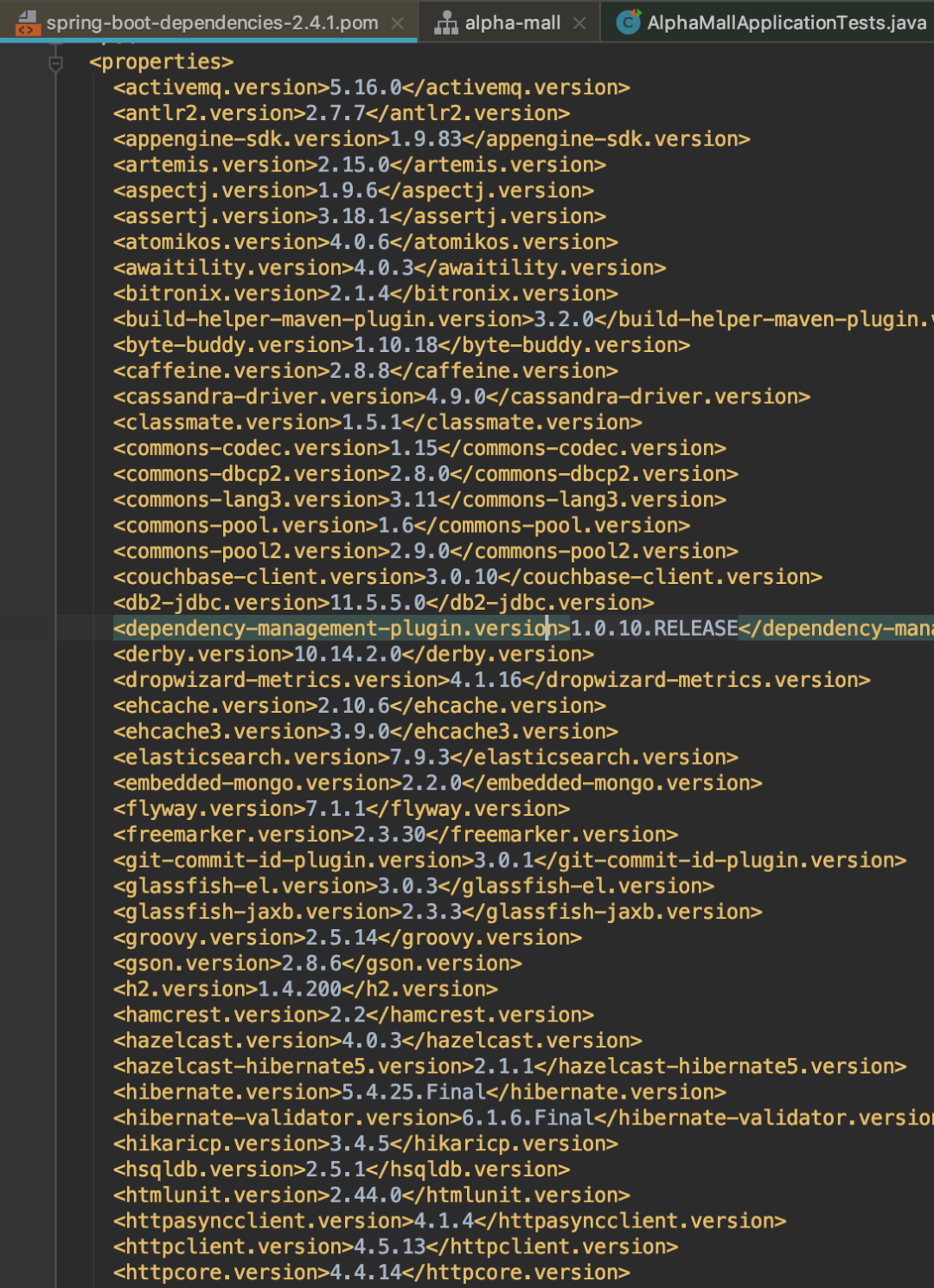
Task: Click the 1.0.10.RELEASE version value
Action: coord(654,628)
